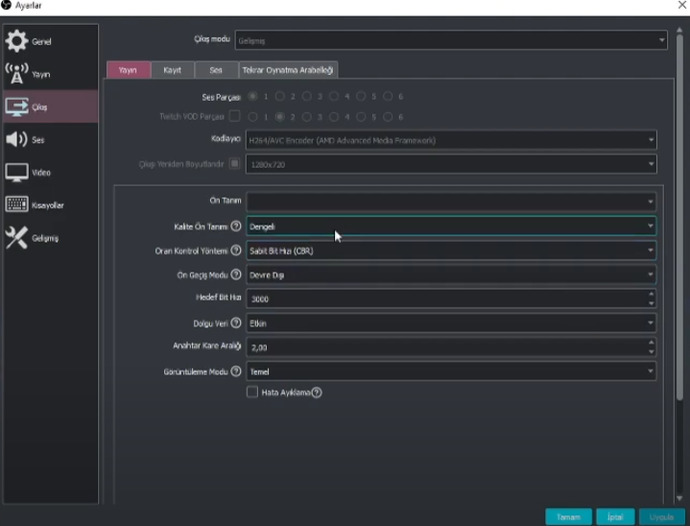Click the İptal button
Image resolution: width=690 pixels, height=526 pixels.
(615, 517)
